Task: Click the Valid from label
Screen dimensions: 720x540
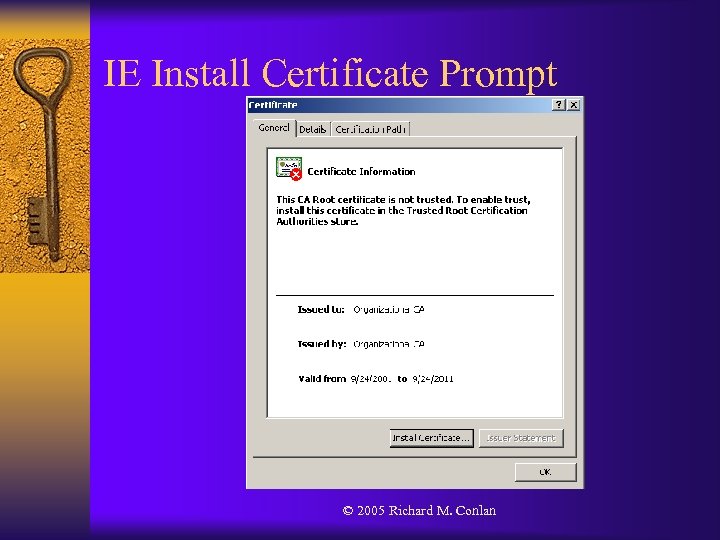Action: tap(322, 379)
